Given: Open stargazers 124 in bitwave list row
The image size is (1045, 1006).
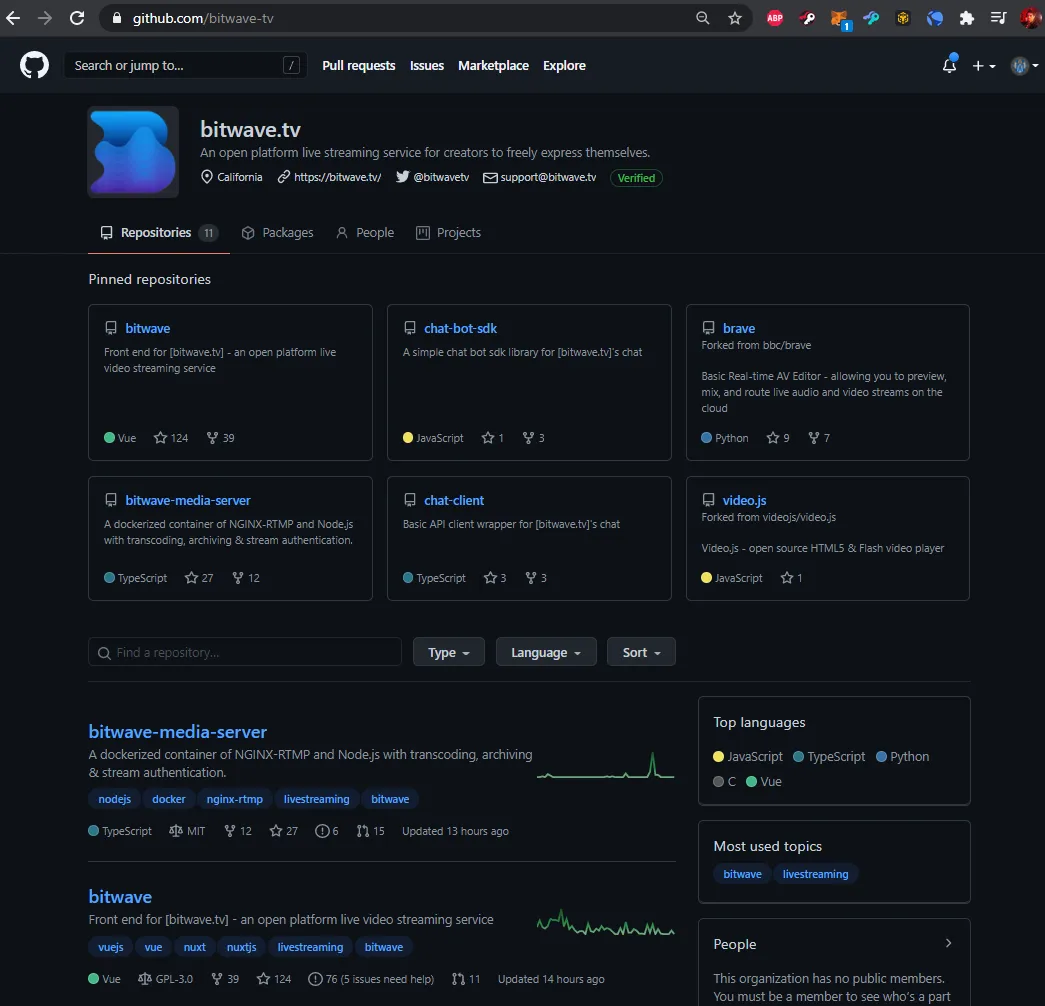Looking at the screenshot, I should pyautogui.click(x=274, y=979).
